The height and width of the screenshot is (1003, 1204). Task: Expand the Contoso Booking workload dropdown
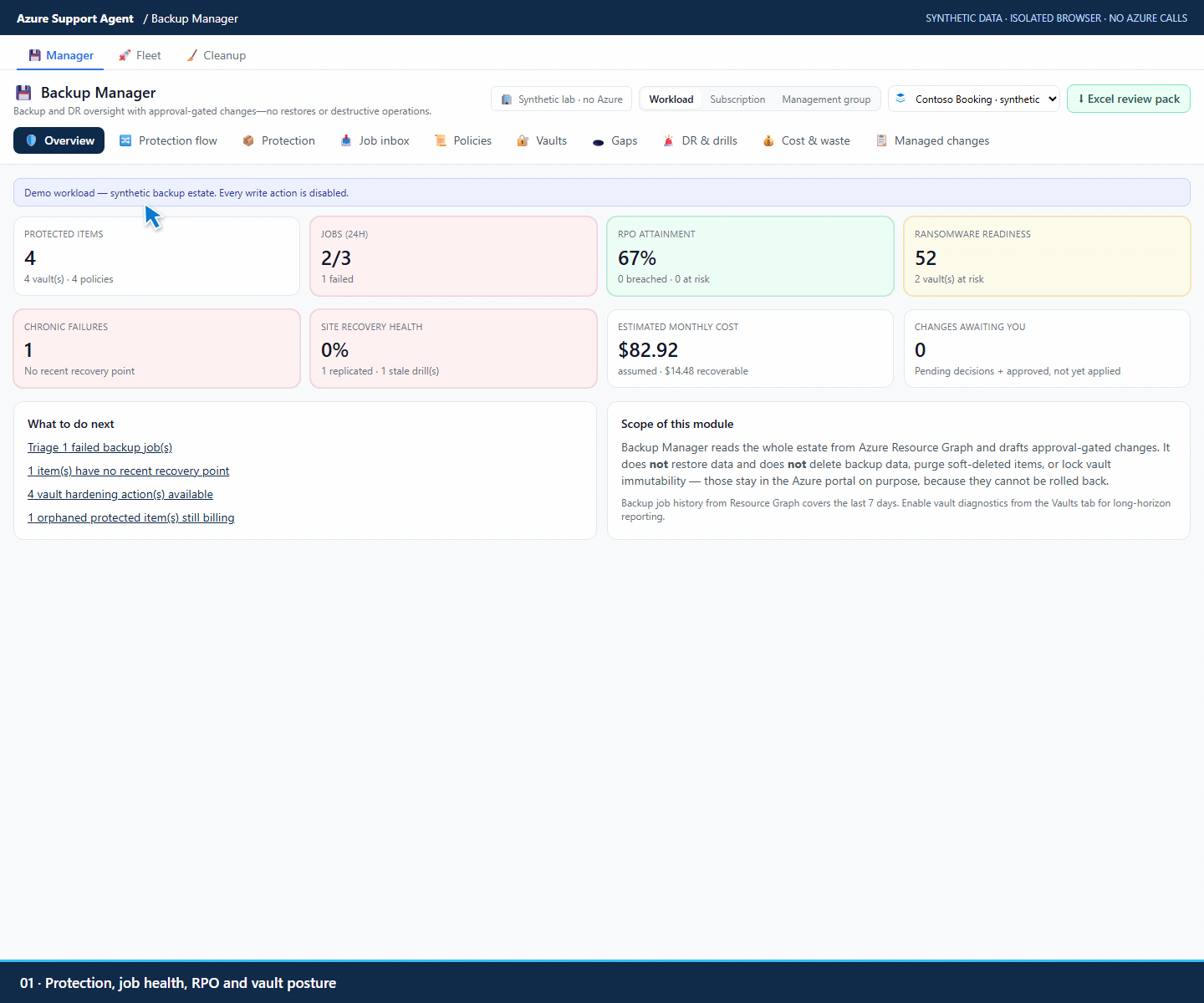[974, 99]
